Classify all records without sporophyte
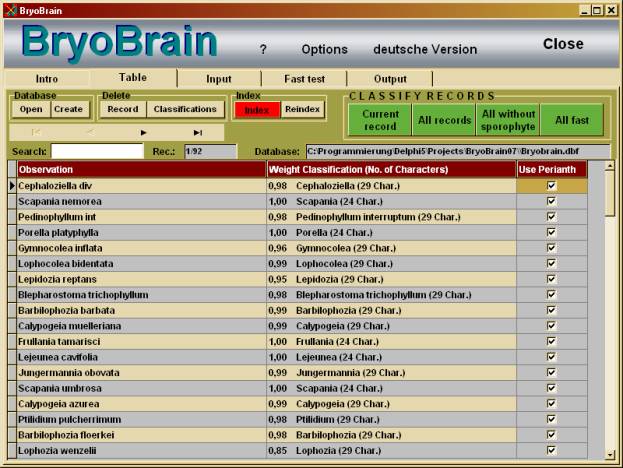This screenshot has width=623, height=468. (508, 120)
